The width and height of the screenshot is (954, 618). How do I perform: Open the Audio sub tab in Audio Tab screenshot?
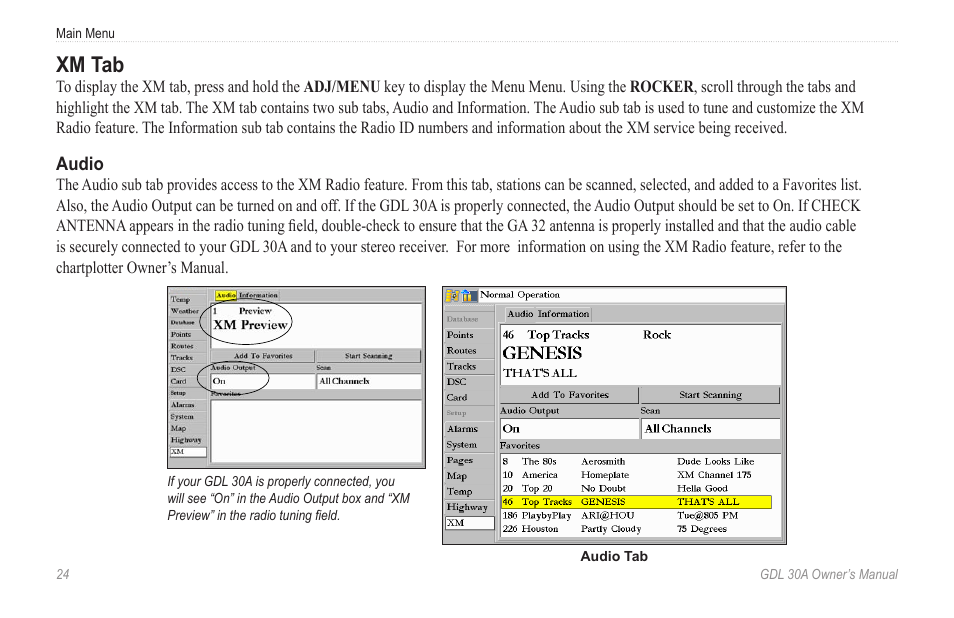pos(520,314)
